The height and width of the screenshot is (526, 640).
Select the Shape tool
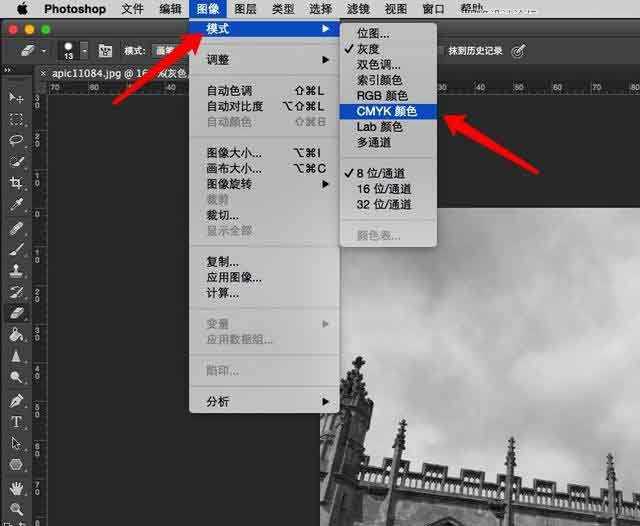point(16,464)
